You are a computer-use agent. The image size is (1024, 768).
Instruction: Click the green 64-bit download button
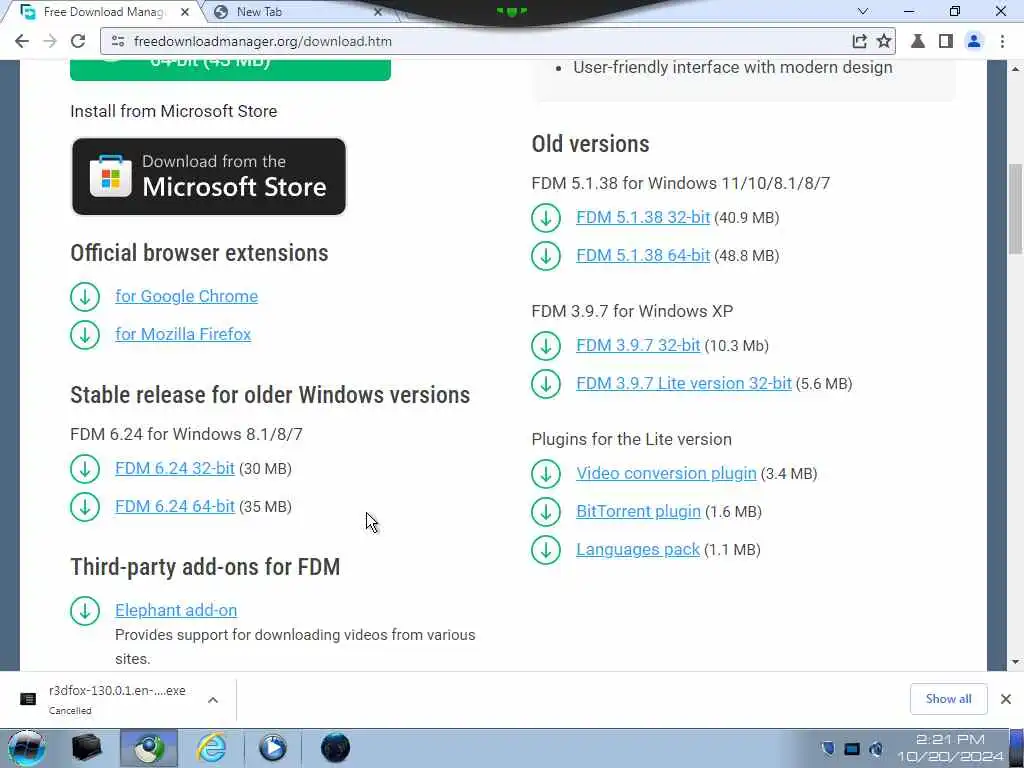coord(231,69)
